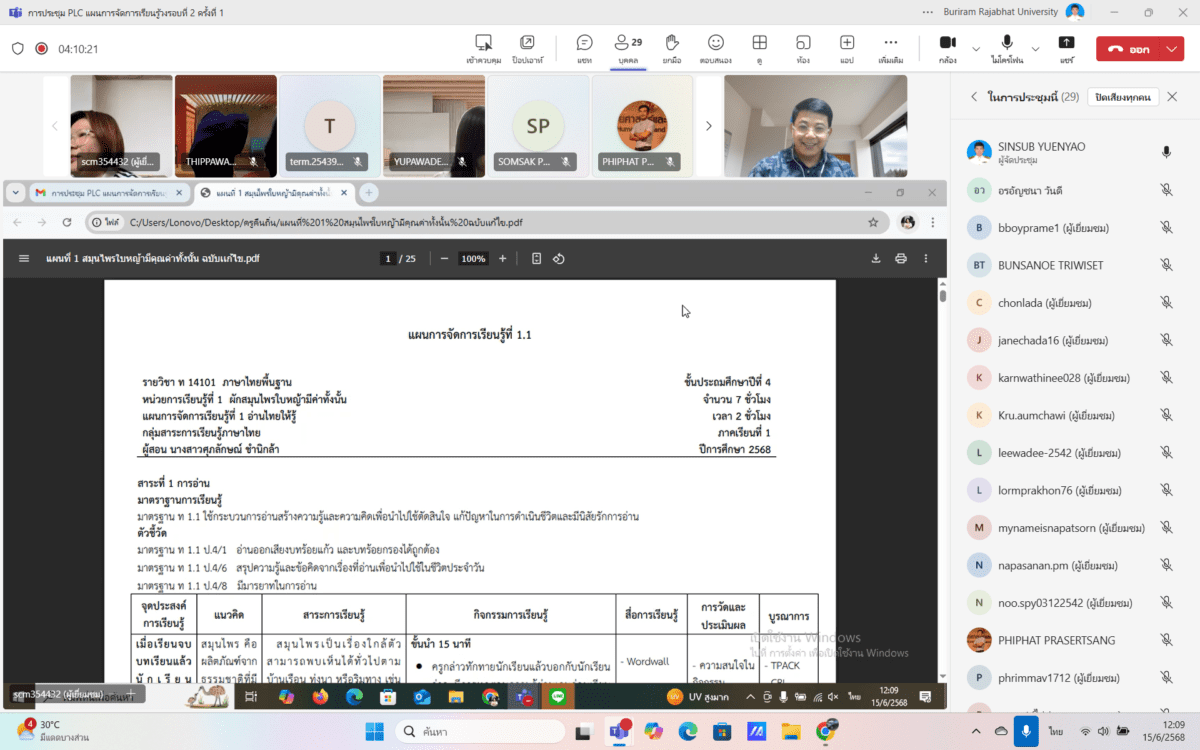Expand the leave options arrow beside ออก

click(x=1172, y=48)
